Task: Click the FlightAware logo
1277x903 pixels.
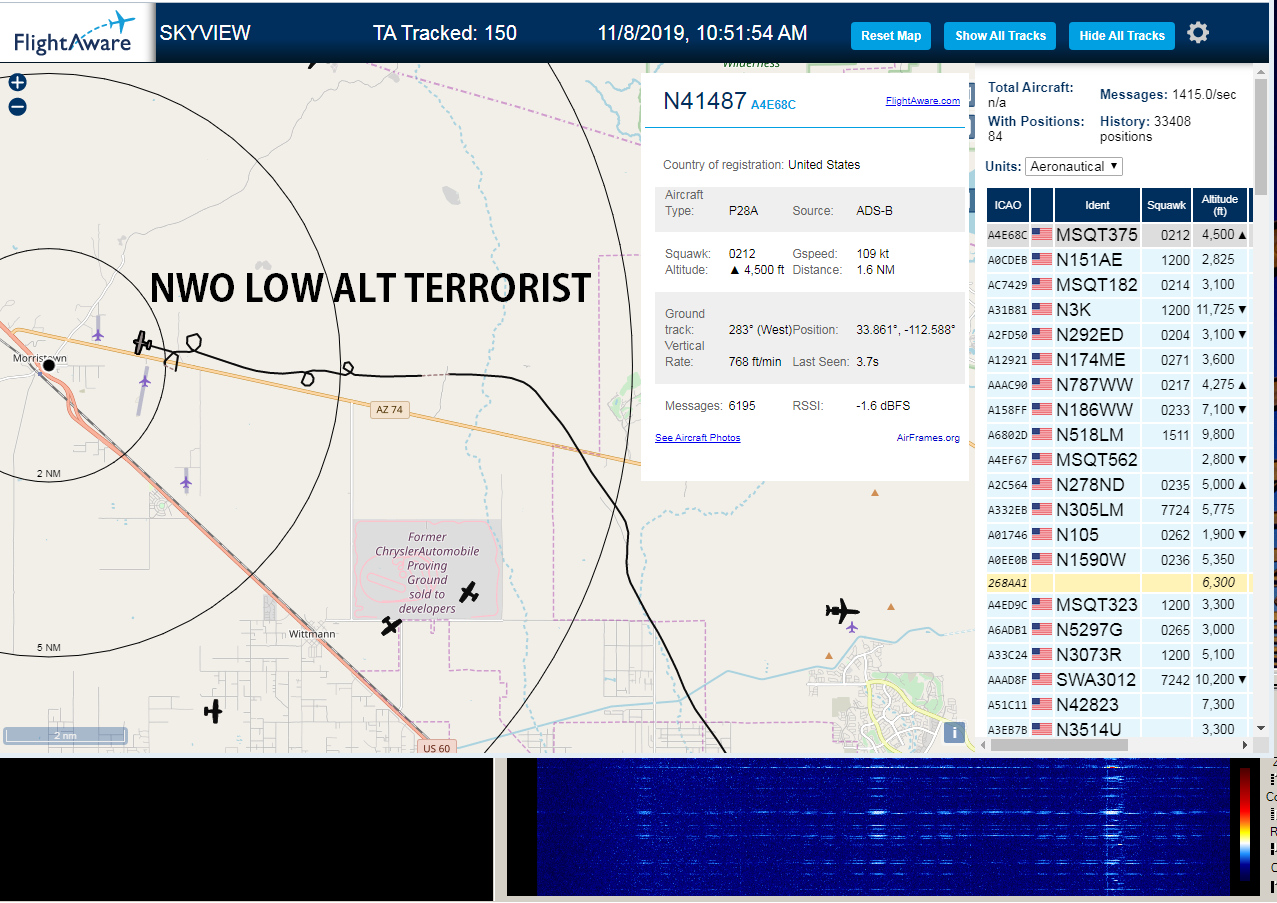Action: point(77,33)
